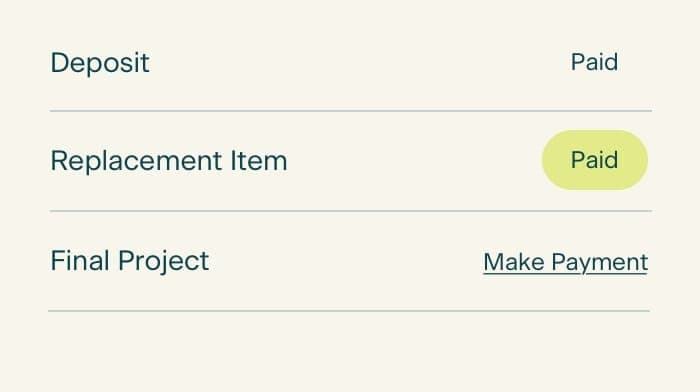Pick the Final Project payment entry
700x392 pixels.
coord(350,261)
